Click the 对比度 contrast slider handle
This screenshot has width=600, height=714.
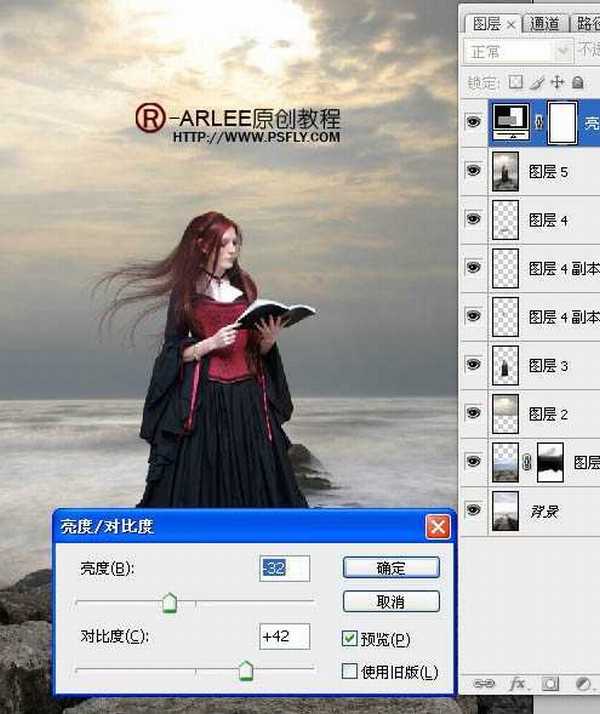point(245,670)
